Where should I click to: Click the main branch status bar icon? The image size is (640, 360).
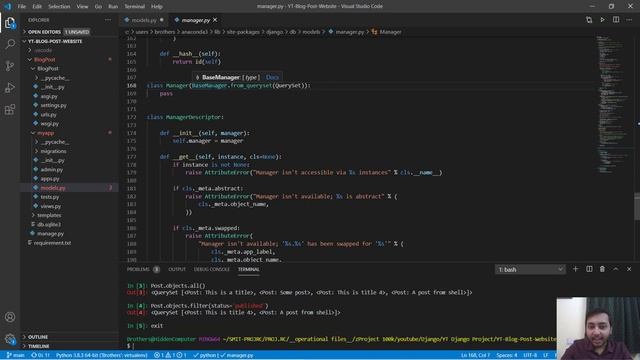[16, 355]
